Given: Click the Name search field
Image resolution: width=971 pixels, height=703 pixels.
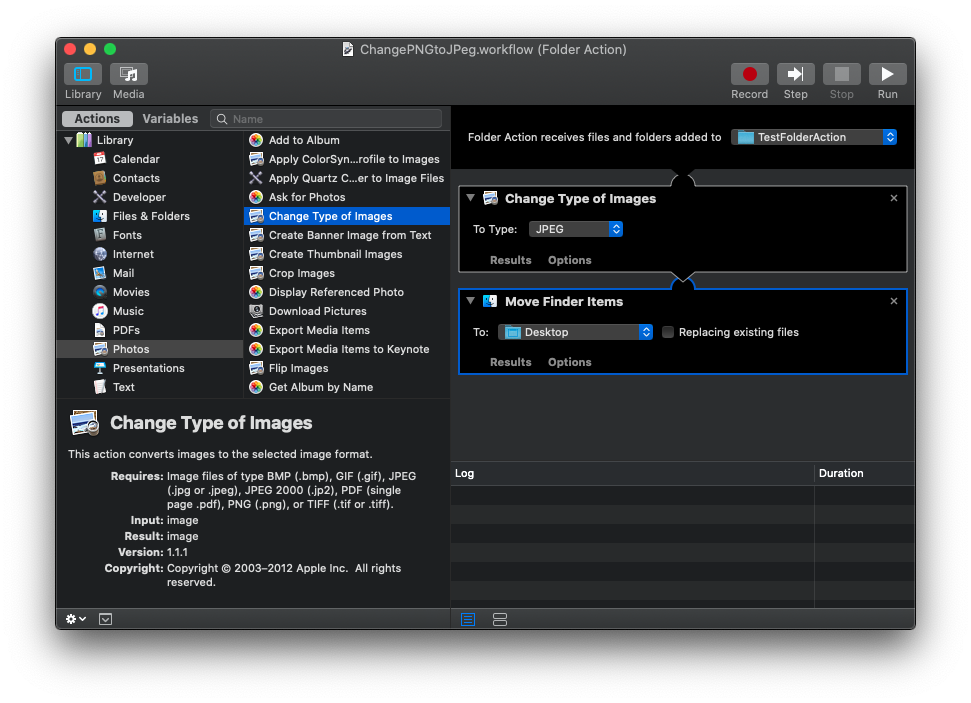Looking at the screenshot, I should click(x=330, y=119).
